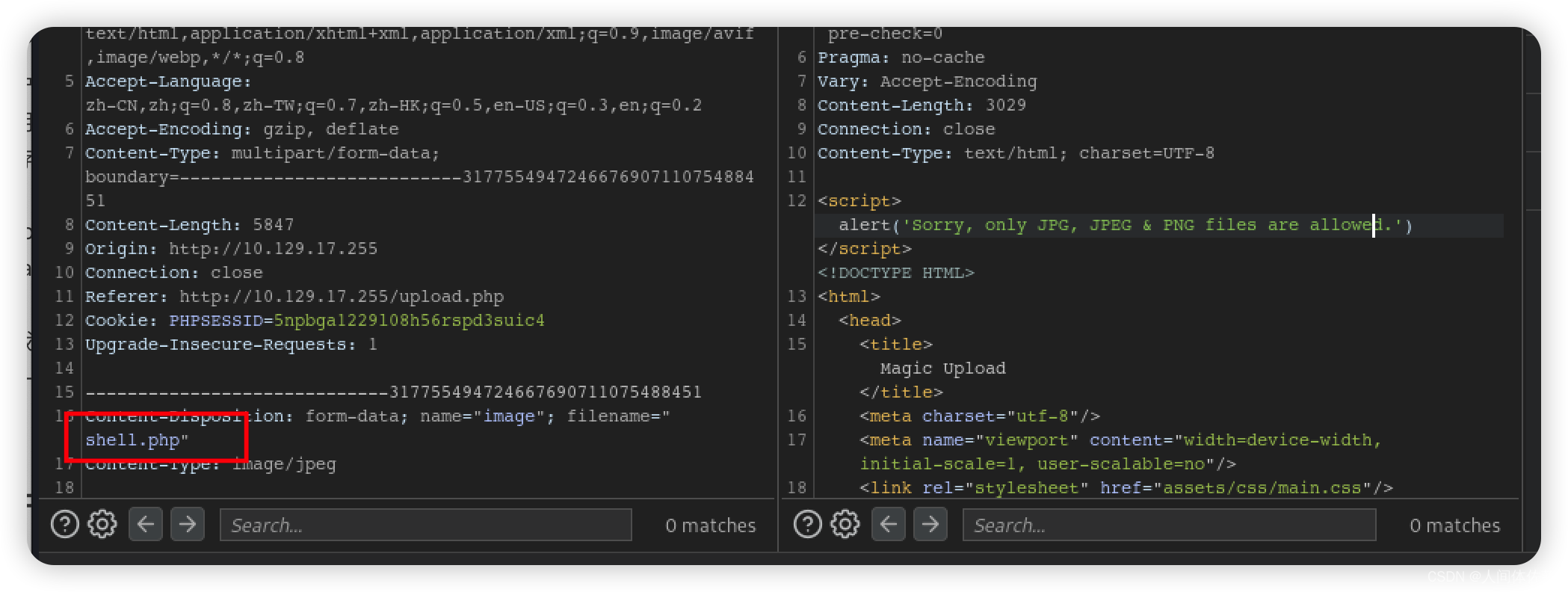Viewport: 1568px width, 592px height.
Task: Open request panel settings gear
Action: [102, 525]
